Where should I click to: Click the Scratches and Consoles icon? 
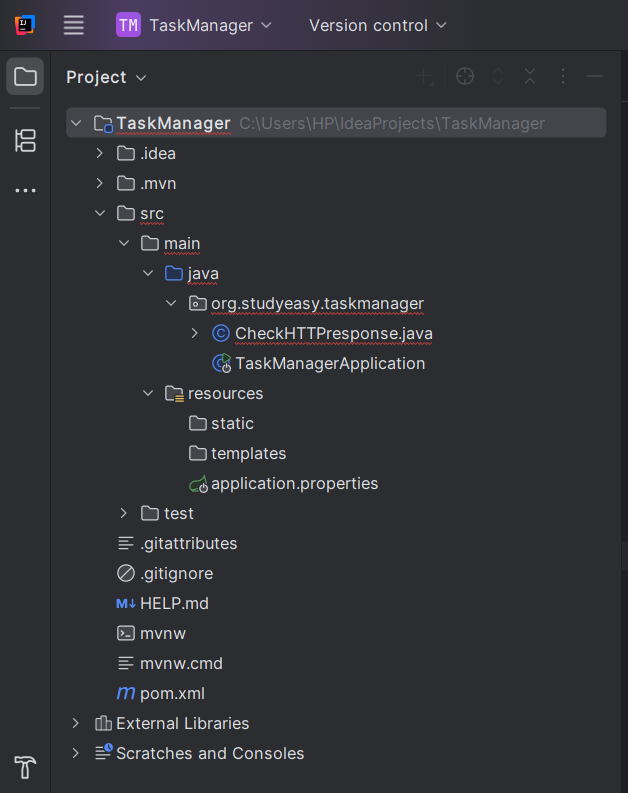coord(104,752)
